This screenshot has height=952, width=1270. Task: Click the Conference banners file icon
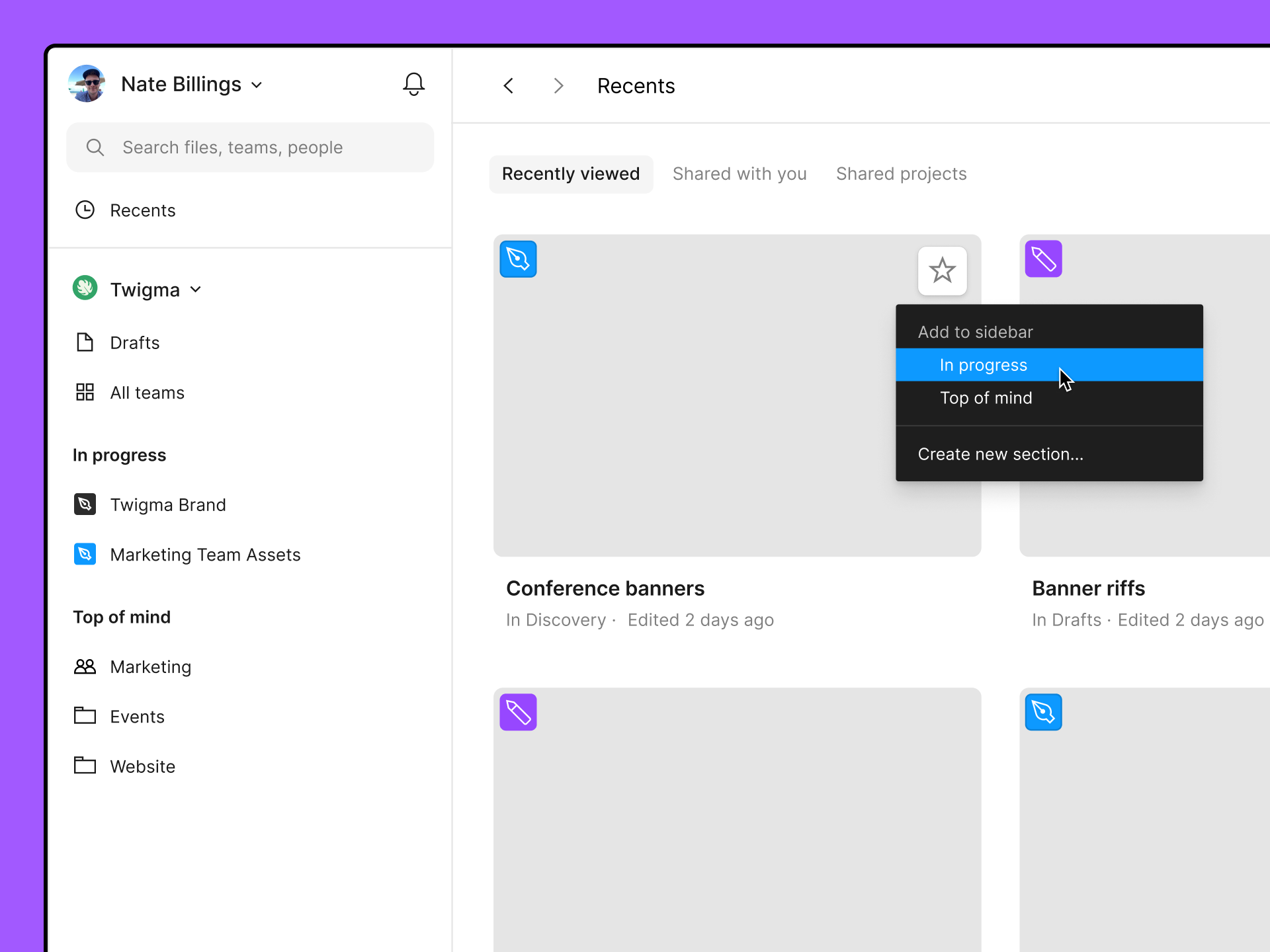pyautogui.click(x=518, y=259)
